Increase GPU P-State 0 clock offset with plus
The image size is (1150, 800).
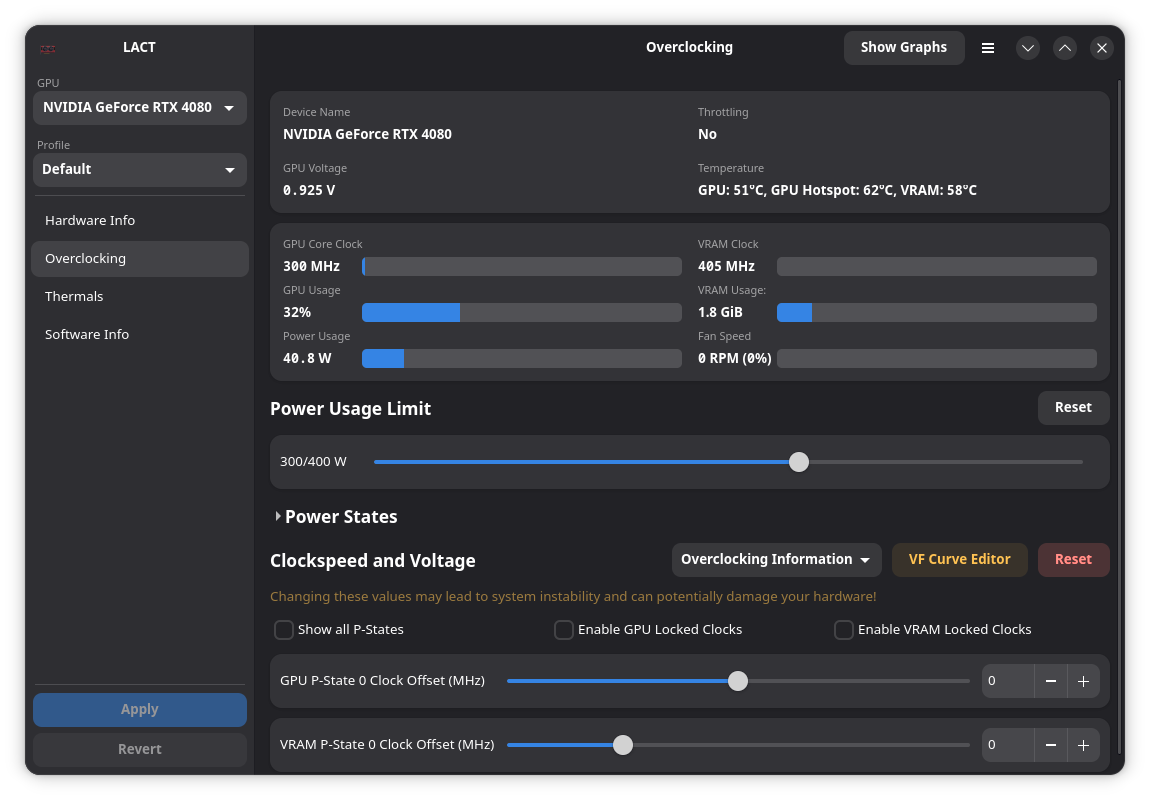coord(1083,681)
